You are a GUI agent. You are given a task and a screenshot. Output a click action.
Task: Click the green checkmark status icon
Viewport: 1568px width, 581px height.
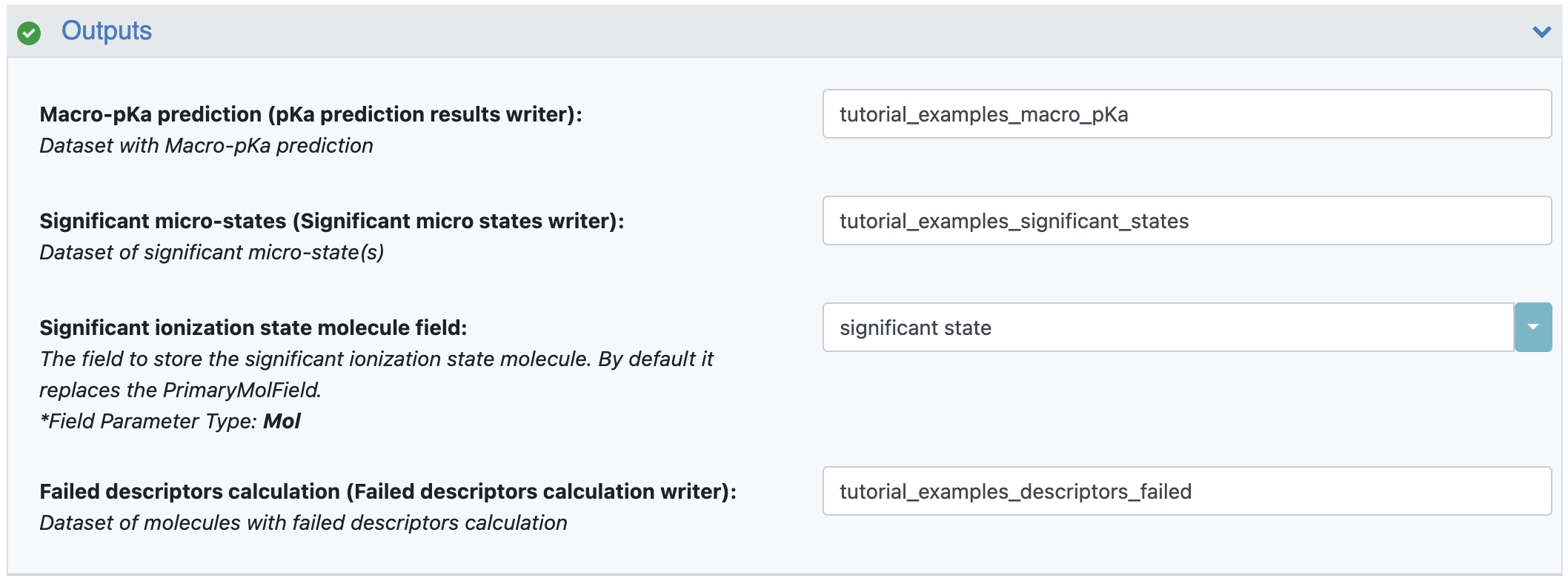(x=29, y=33)
